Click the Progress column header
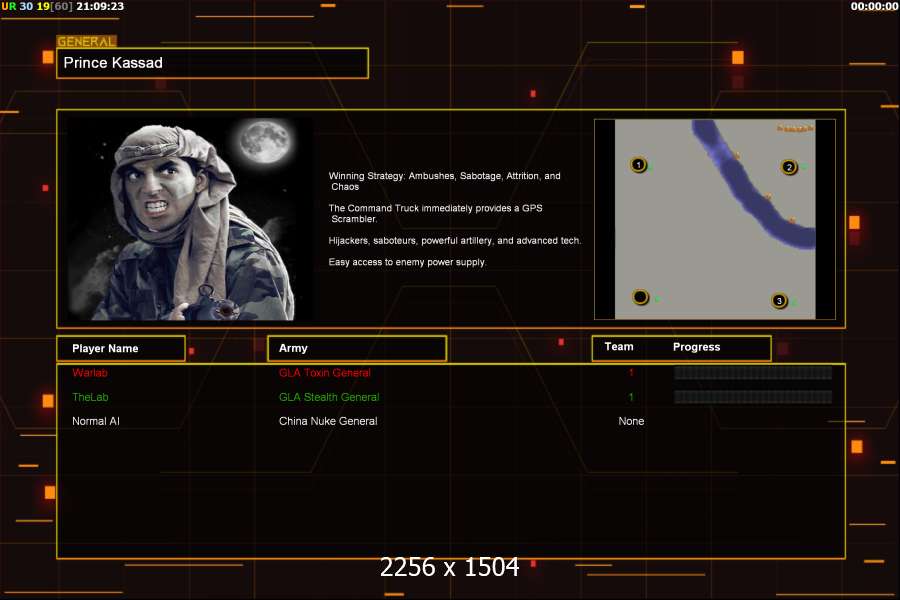 [x=696, y=347]
